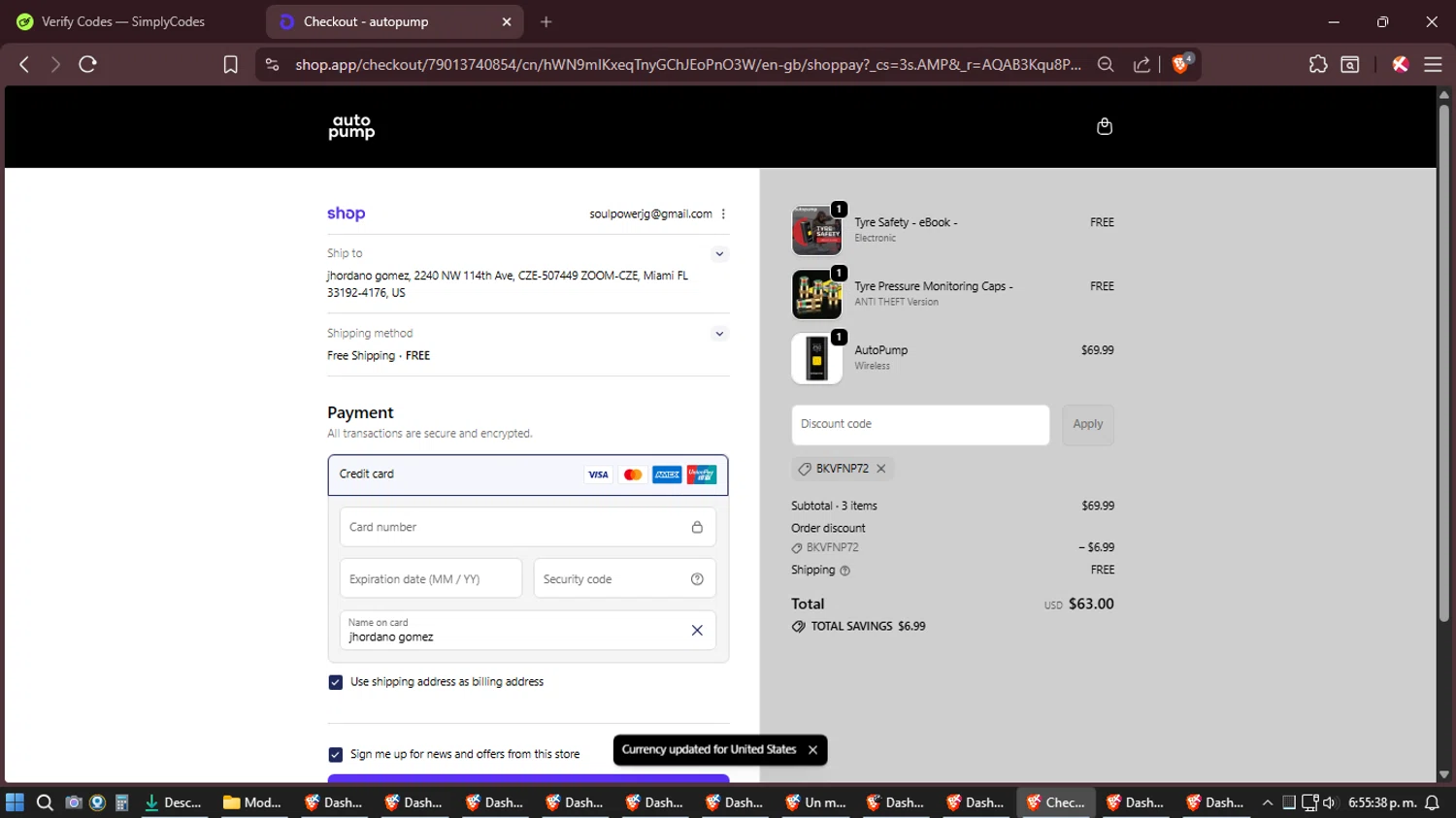The width and height of the screenshot is (1456, 818).
Task: Click the Apply discount button
Action: point(1088,425)
